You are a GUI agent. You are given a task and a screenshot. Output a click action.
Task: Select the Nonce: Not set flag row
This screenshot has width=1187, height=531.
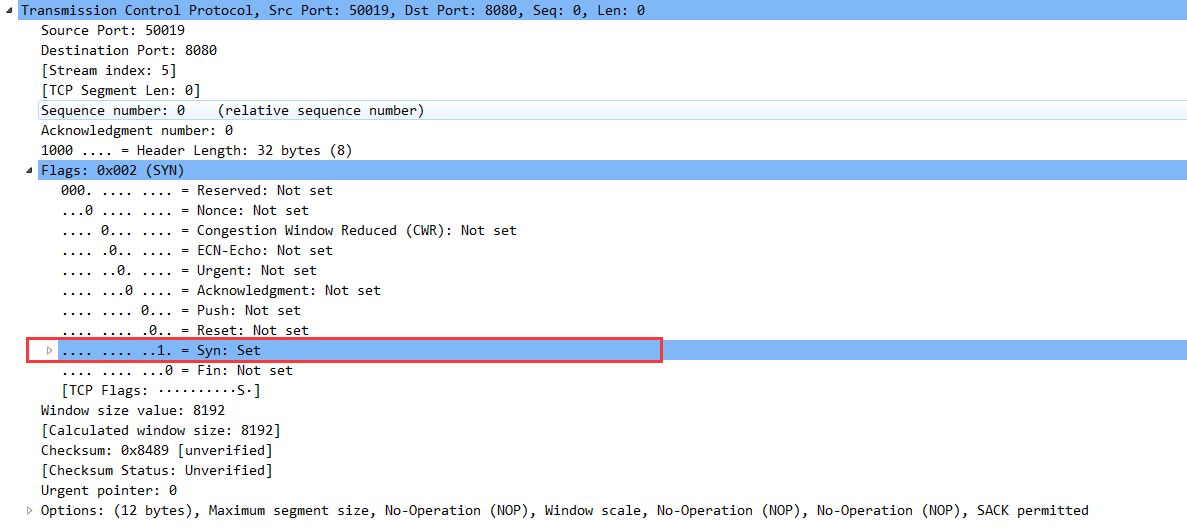[185, 211]
